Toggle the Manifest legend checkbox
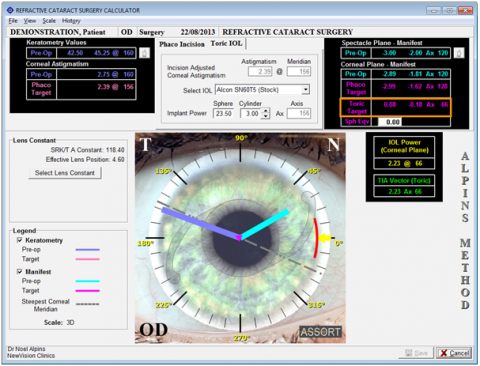480x366 pixels. (20, 271)
